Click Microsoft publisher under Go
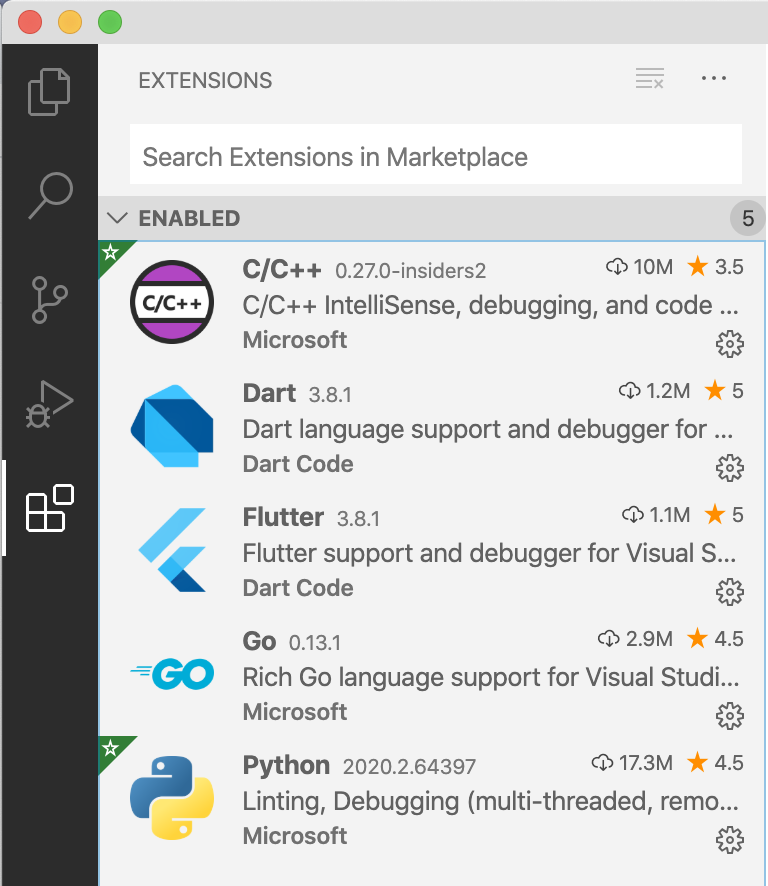 [295, 711]
